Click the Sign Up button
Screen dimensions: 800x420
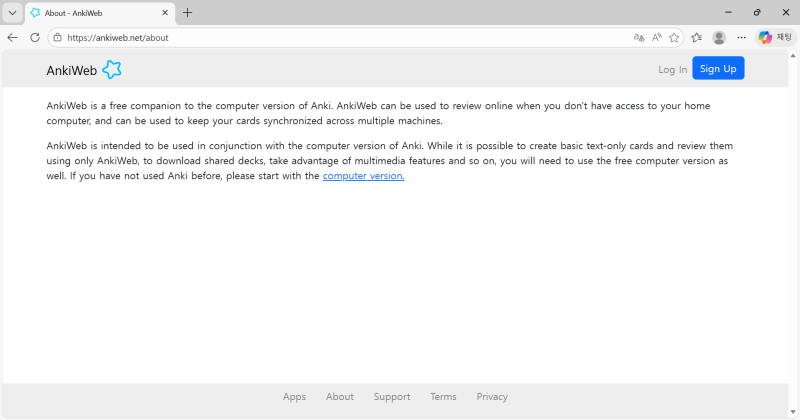click(x=718, y=68)
